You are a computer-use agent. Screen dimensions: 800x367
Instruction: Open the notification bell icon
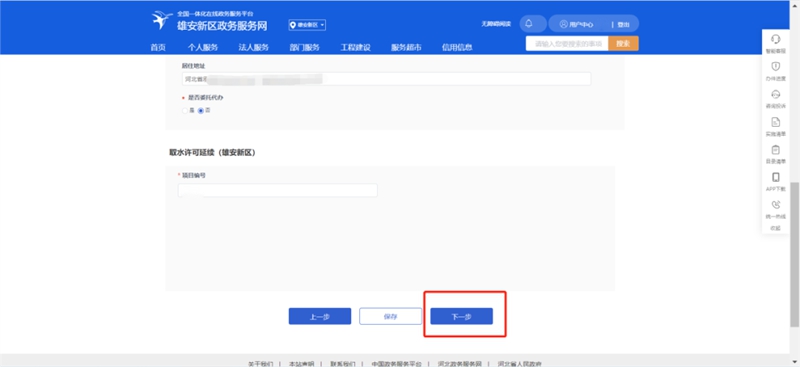[529, 23]
